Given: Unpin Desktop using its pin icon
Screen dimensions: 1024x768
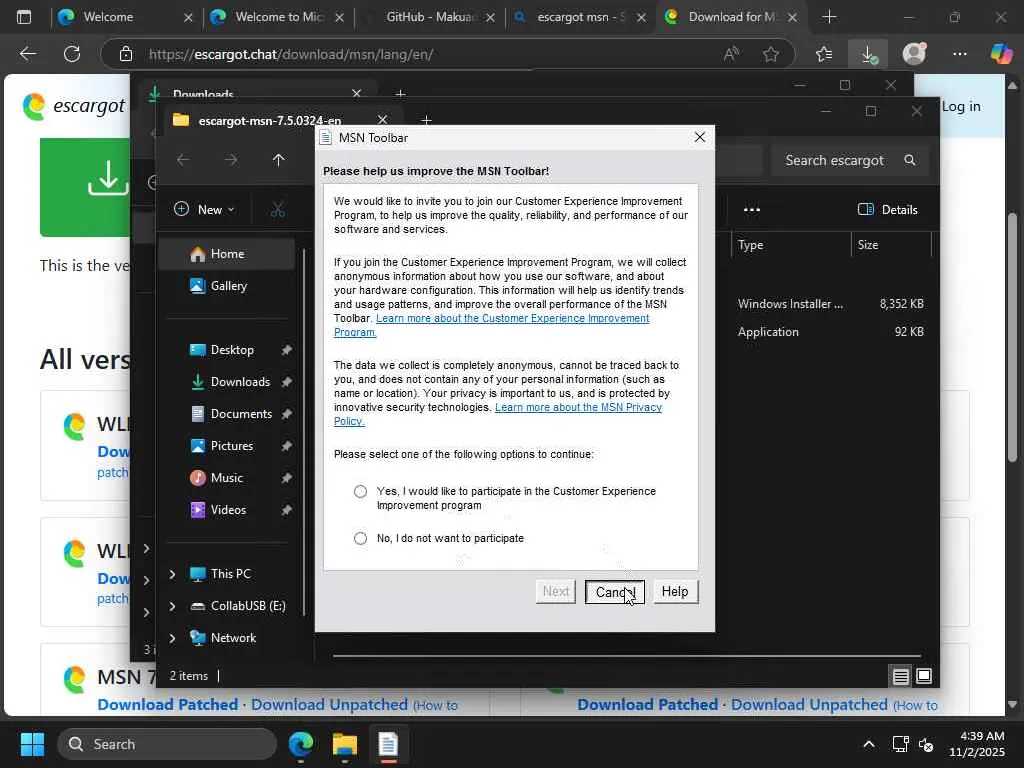Looking at the screenshot, I should click(286, 350).
